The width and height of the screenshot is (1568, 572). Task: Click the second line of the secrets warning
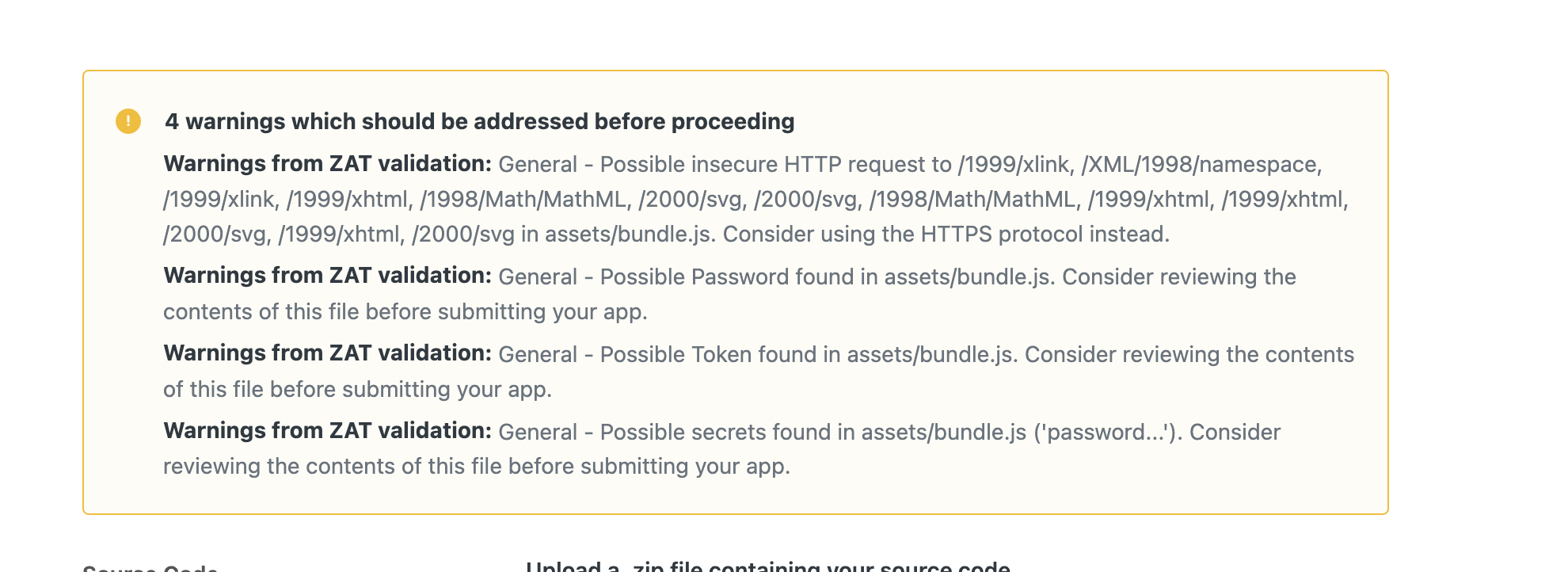[x=476, y=467]
